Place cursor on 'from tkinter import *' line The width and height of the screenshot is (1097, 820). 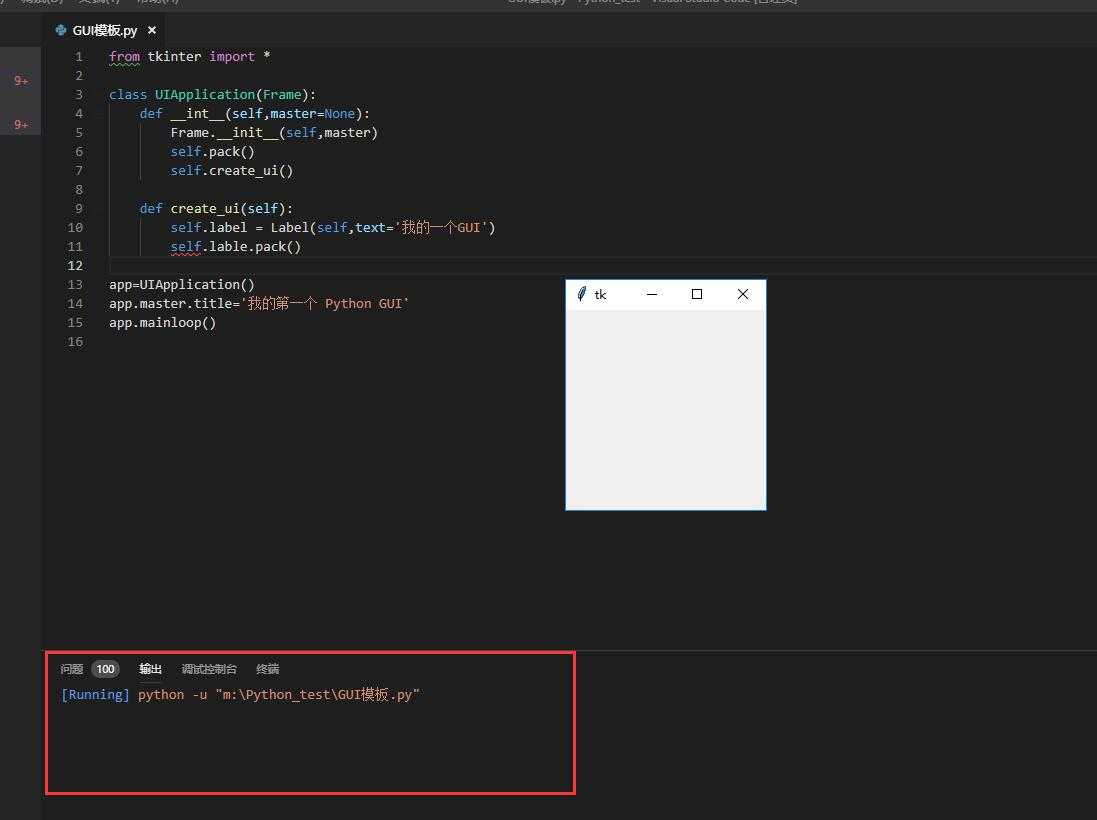pyautogui.click(x=190, y=57)
